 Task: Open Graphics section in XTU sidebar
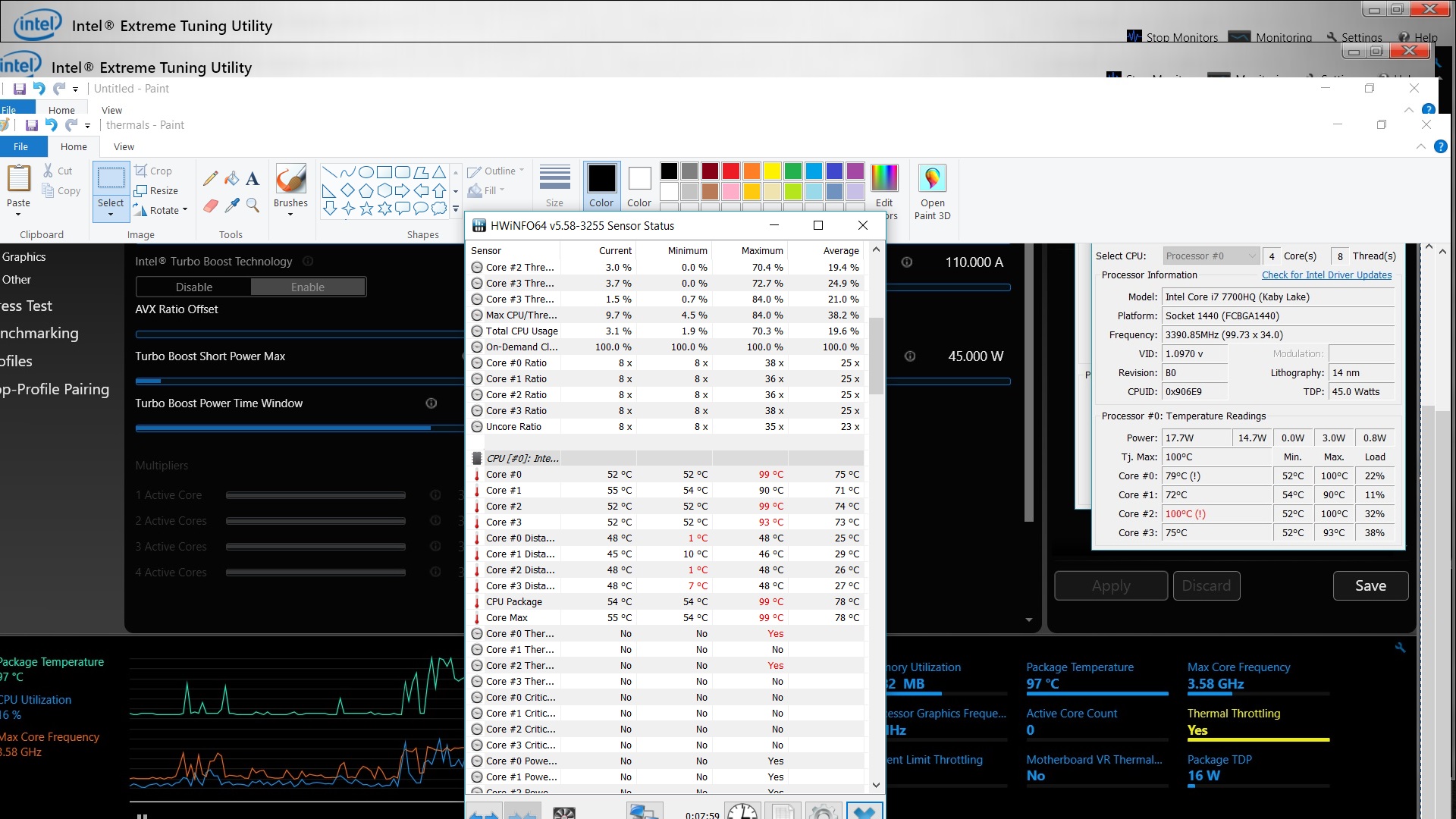coord(24,256)
